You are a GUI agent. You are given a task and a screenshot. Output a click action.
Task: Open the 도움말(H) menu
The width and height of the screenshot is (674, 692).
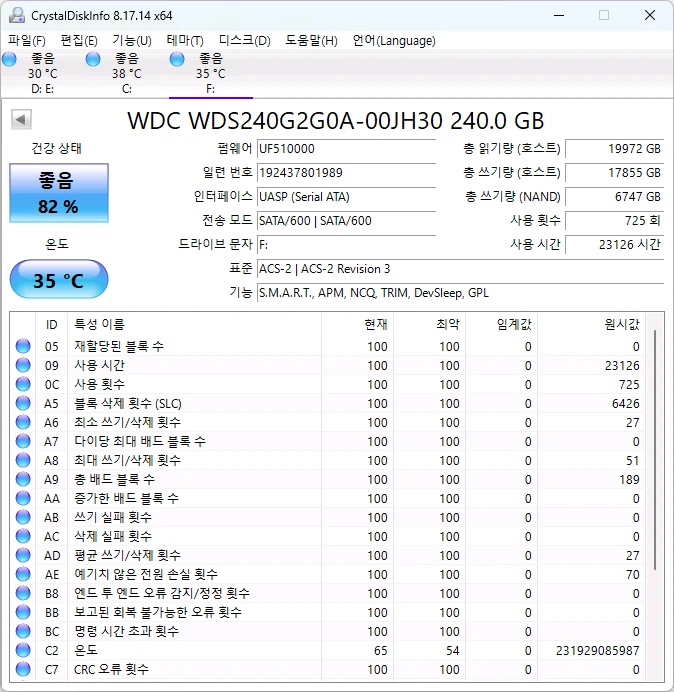[x=311, y=41]
